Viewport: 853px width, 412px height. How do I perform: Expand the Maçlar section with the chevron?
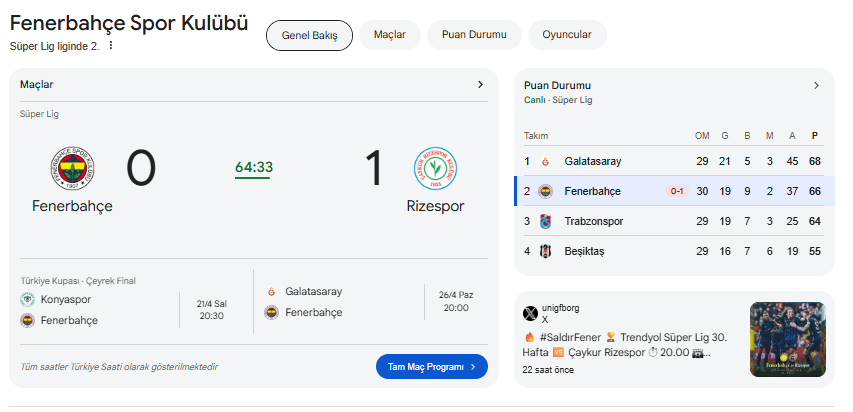tap(480, 84)
